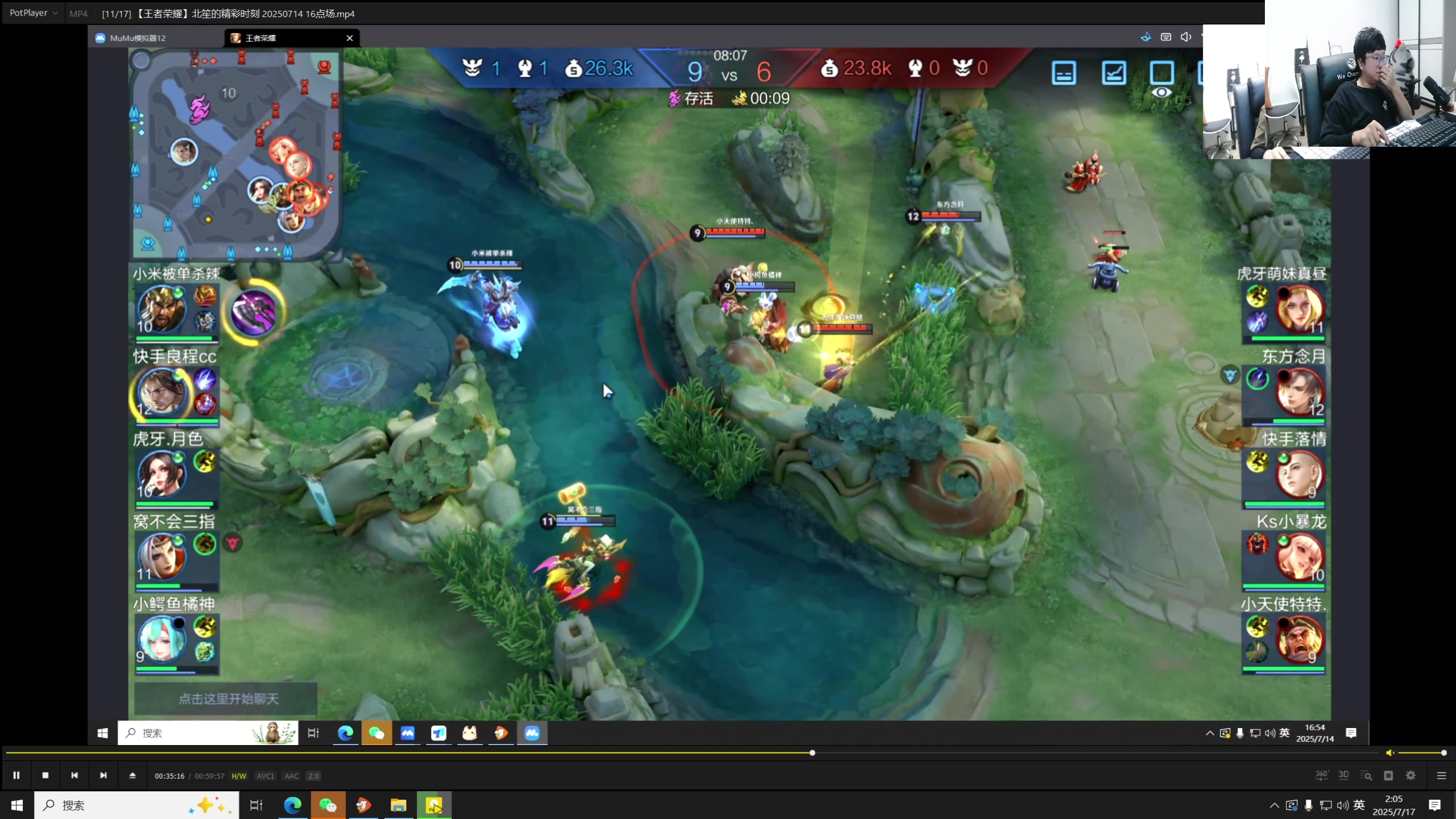
Task: Click the AAC audio codec label
Action: point(291,776)
